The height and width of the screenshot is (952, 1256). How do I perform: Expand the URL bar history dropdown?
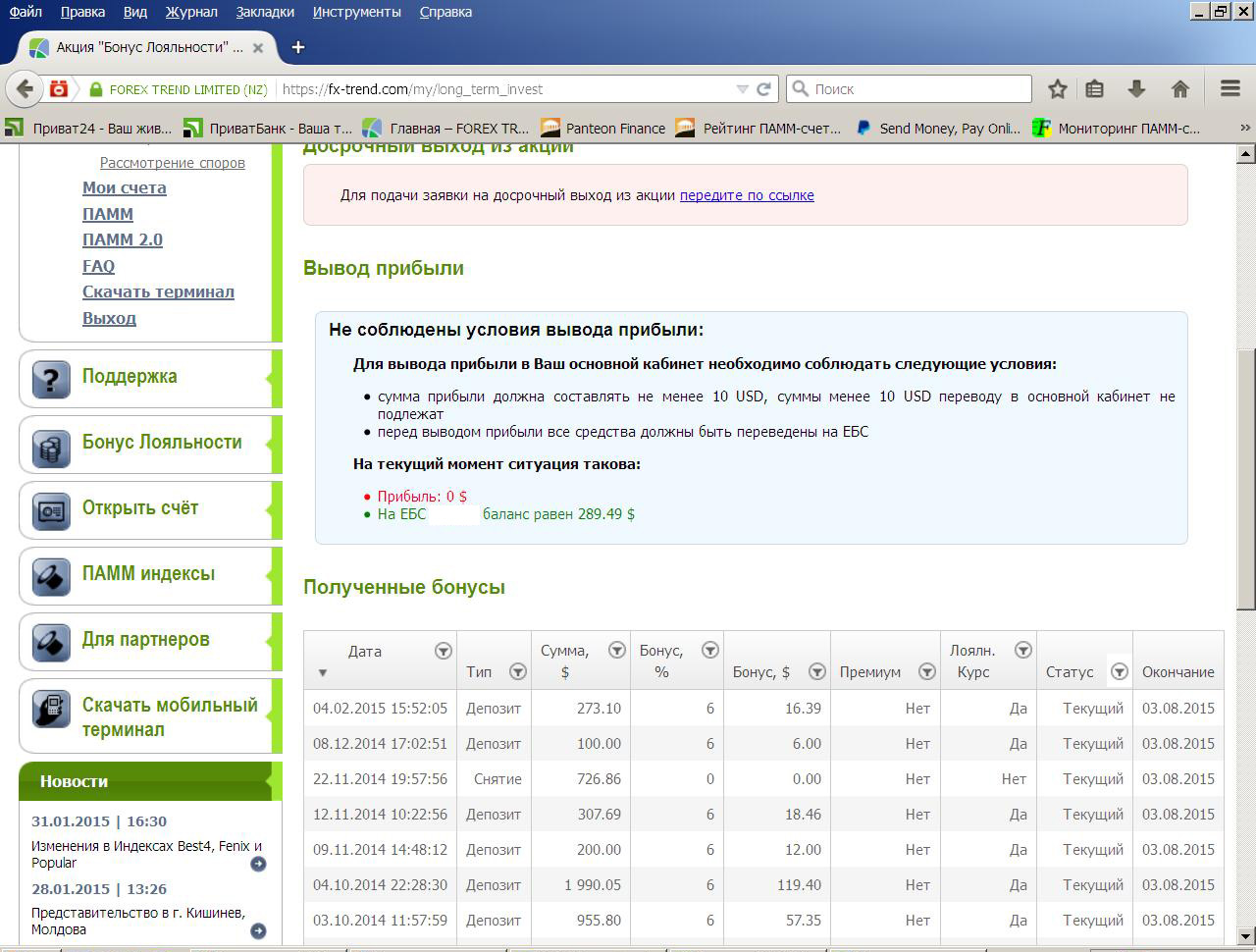(742, 89)
